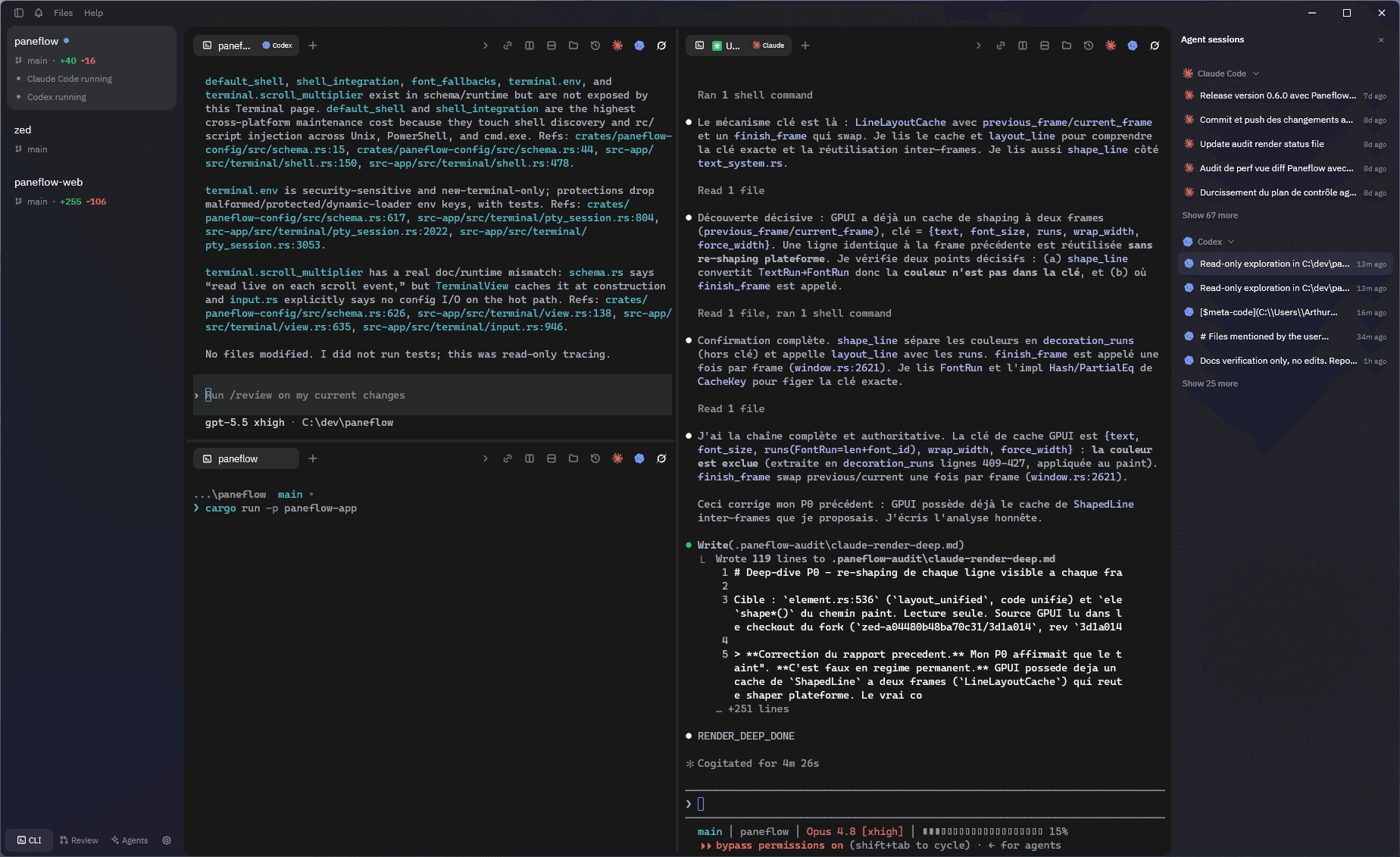Launch Claude starburst in Codex pane toolbar
1400x857 pixels.
(x=617, y=45)
